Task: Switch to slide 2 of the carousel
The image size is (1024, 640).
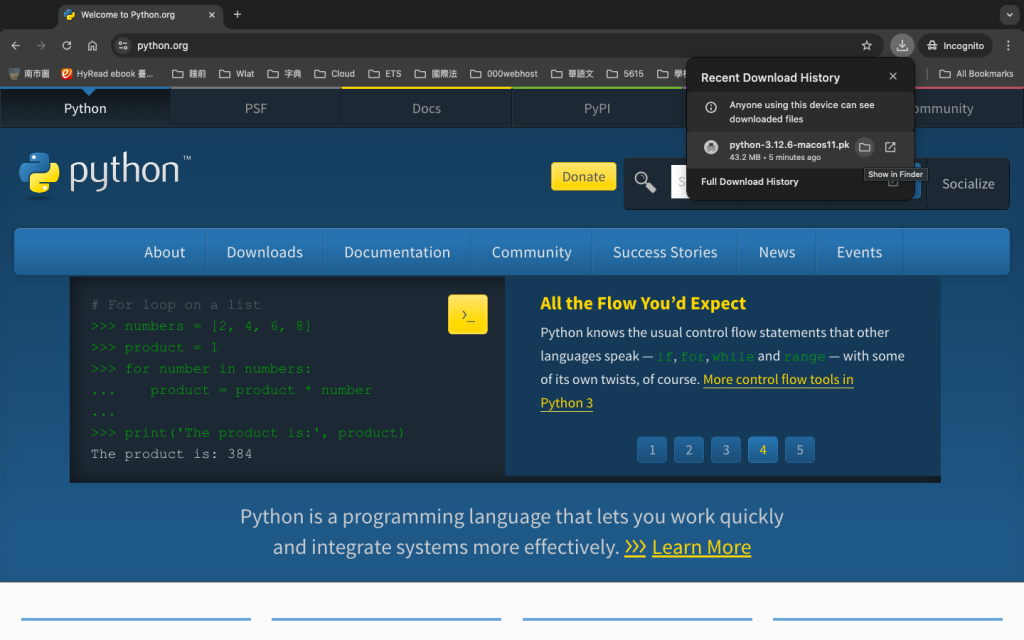Action: 689,450
